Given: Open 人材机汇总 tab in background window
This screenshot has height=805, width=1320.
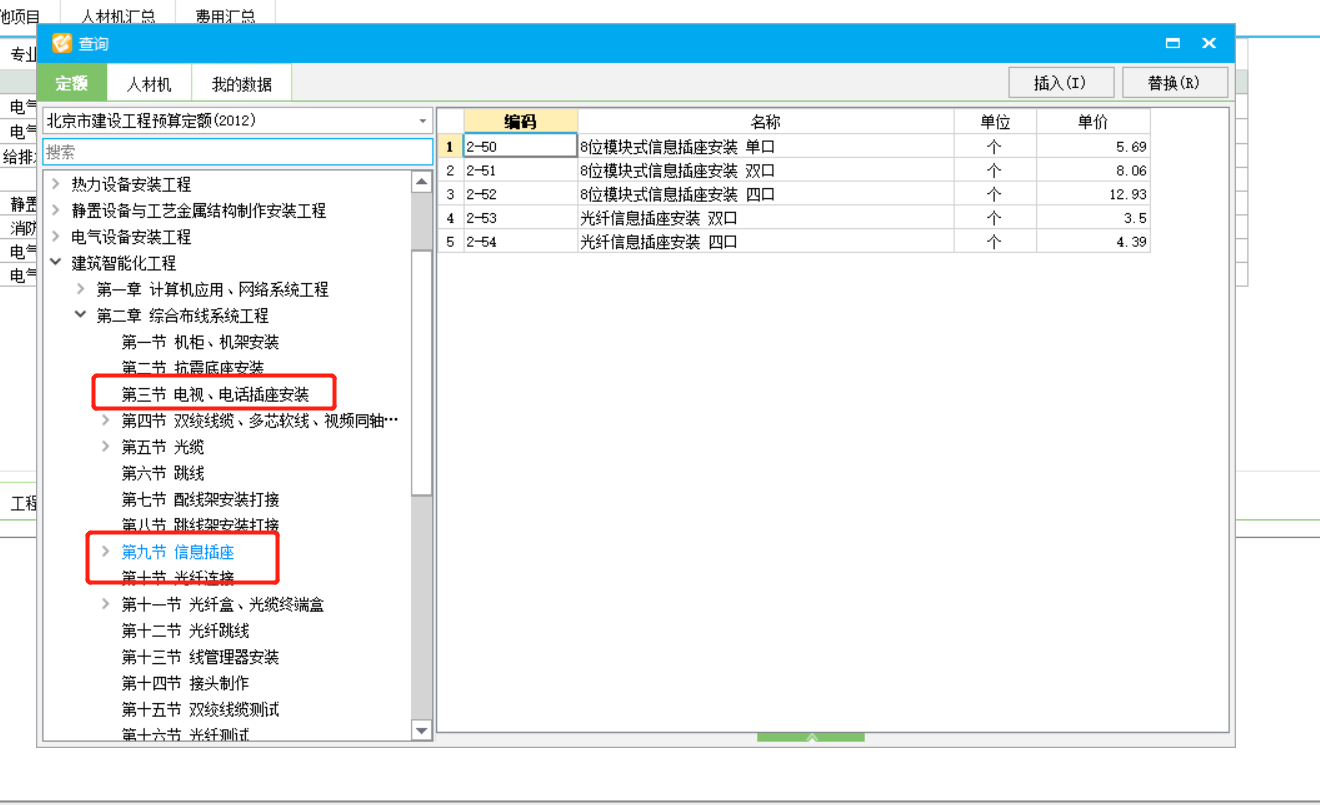Looking at the screenshot, I should click(118, 16).
